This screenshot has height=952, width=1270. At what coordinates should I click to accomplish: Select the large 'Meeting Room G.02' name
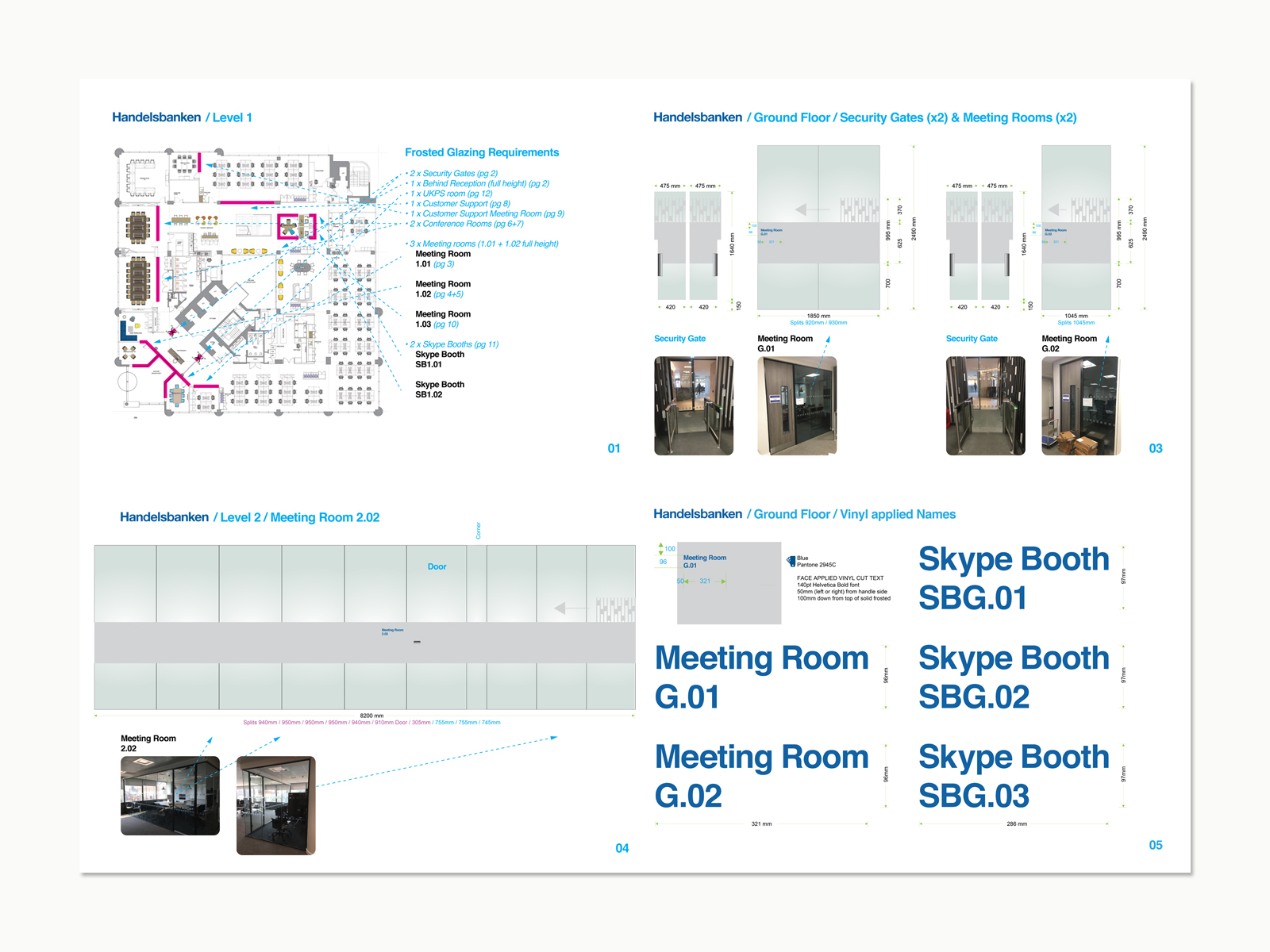[762, 777]
